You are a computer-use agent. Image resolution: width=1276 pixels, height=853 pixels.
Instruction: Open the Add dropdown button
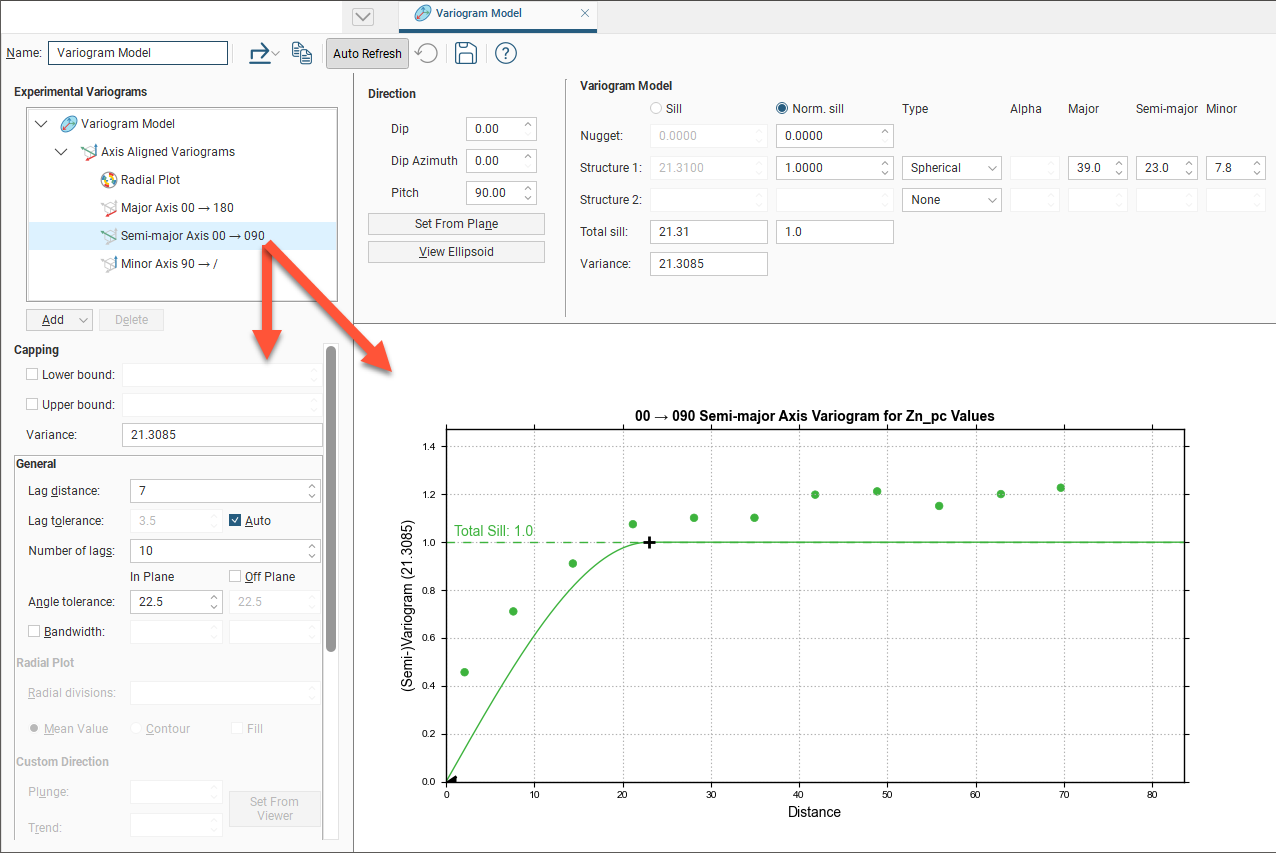coord(59,320)
